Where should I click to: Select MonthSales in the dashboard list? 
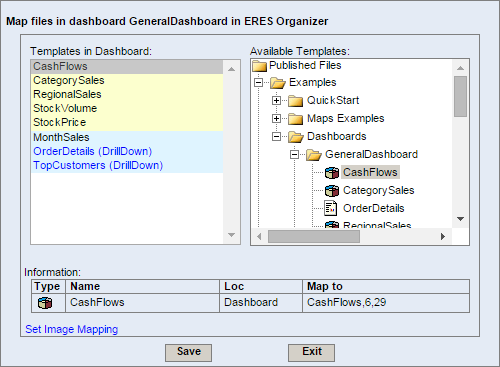[127, 137]
